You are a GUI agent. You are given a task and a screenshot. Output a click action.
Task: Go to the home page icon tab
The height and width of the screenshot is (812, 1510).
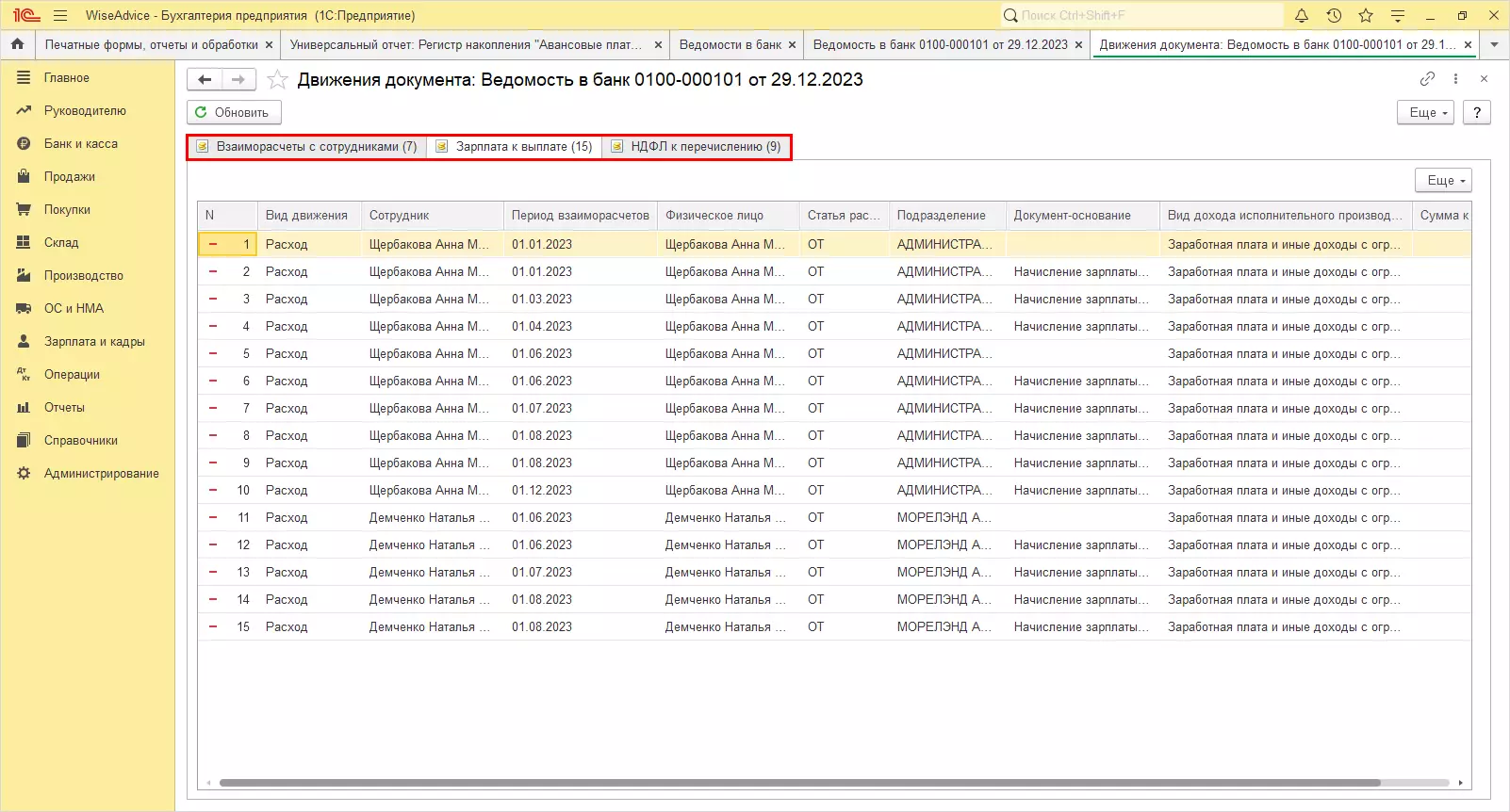click(x=17, y=44)
